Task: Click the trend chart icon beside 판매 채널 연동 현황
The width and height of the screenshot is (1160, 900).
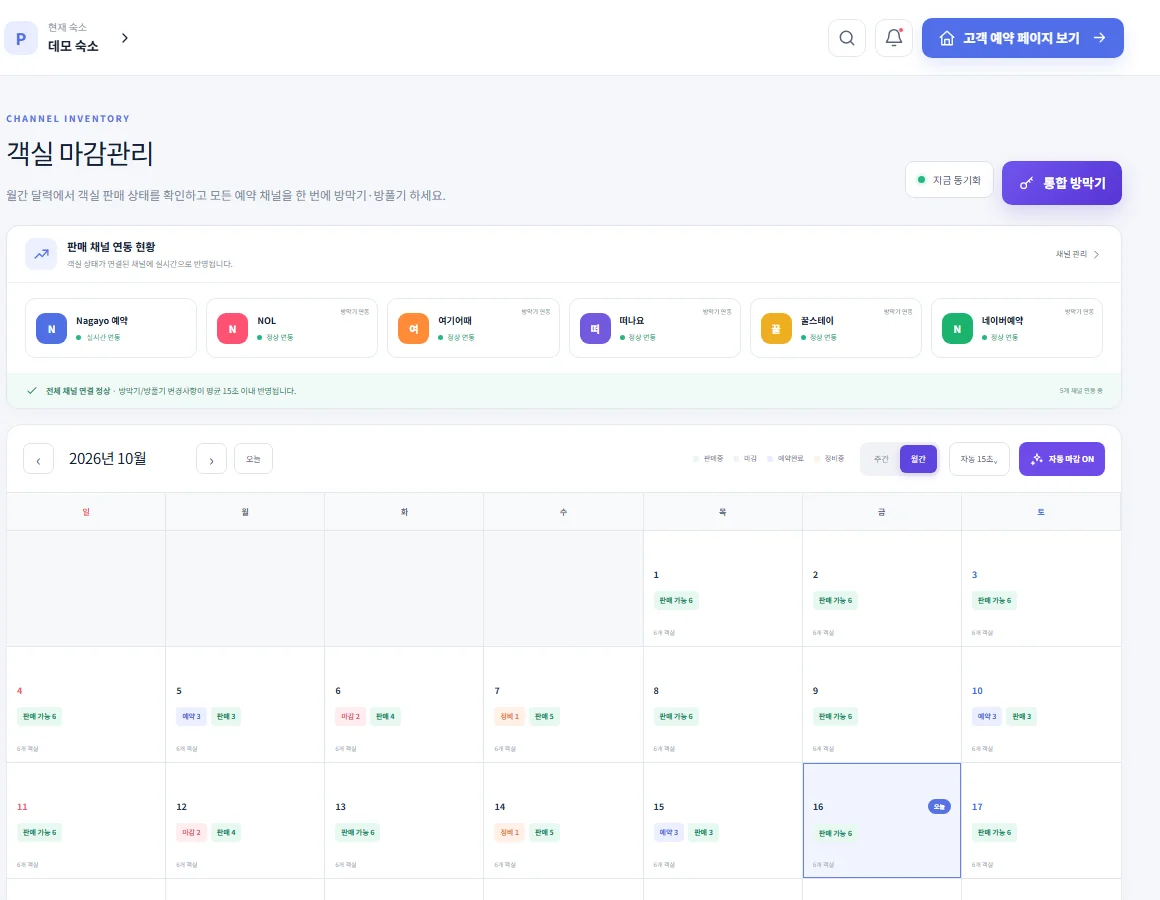Action: 41,254
